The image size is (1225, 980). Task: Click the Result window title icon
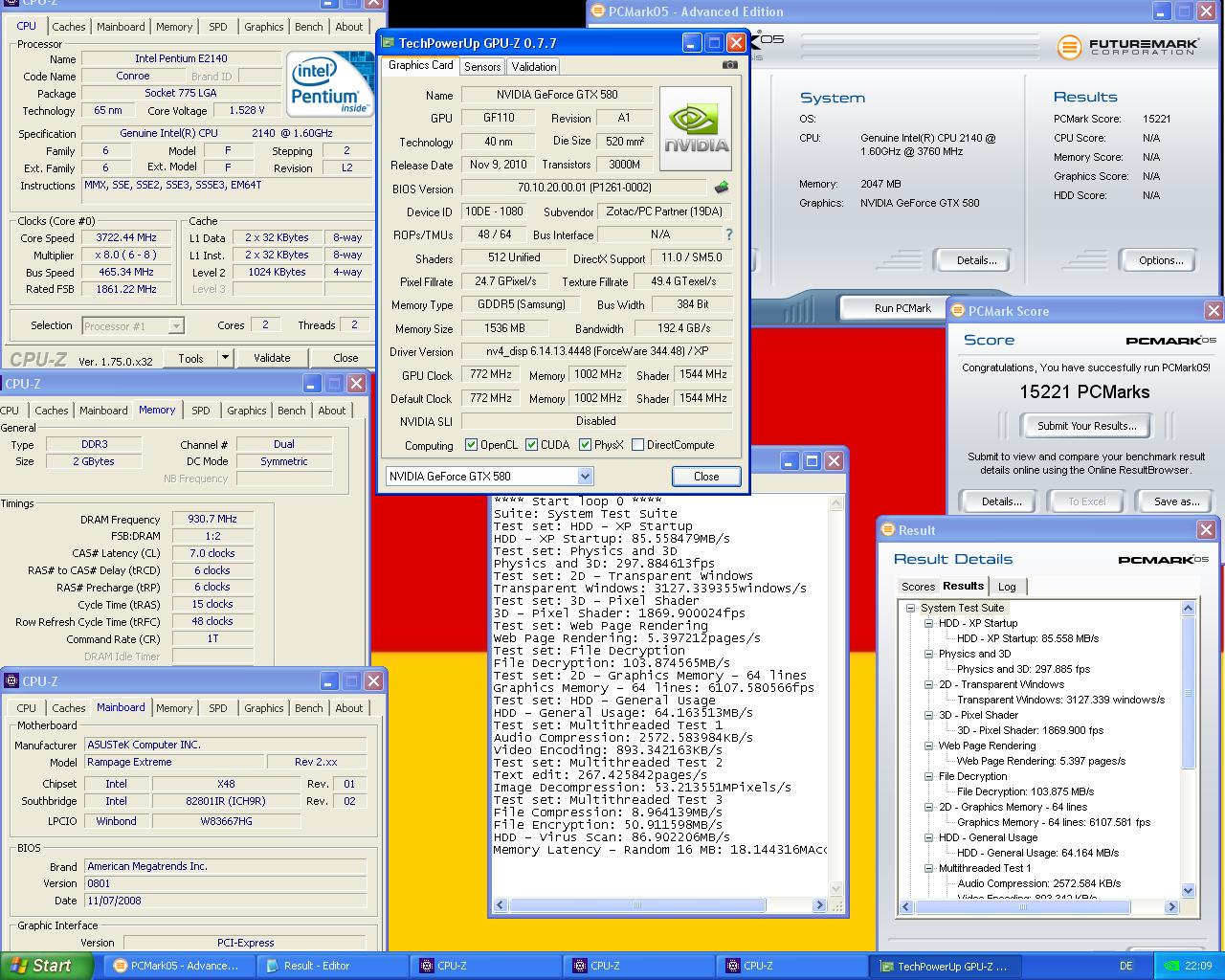[887, 530]
